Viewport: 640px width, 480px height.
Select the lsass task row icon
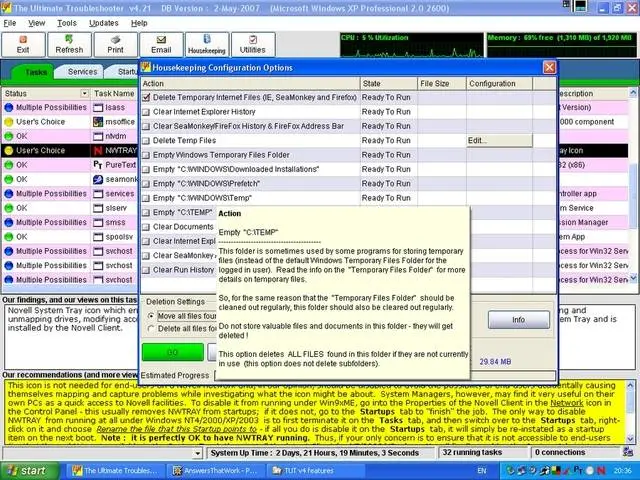[x=98, y=108]
